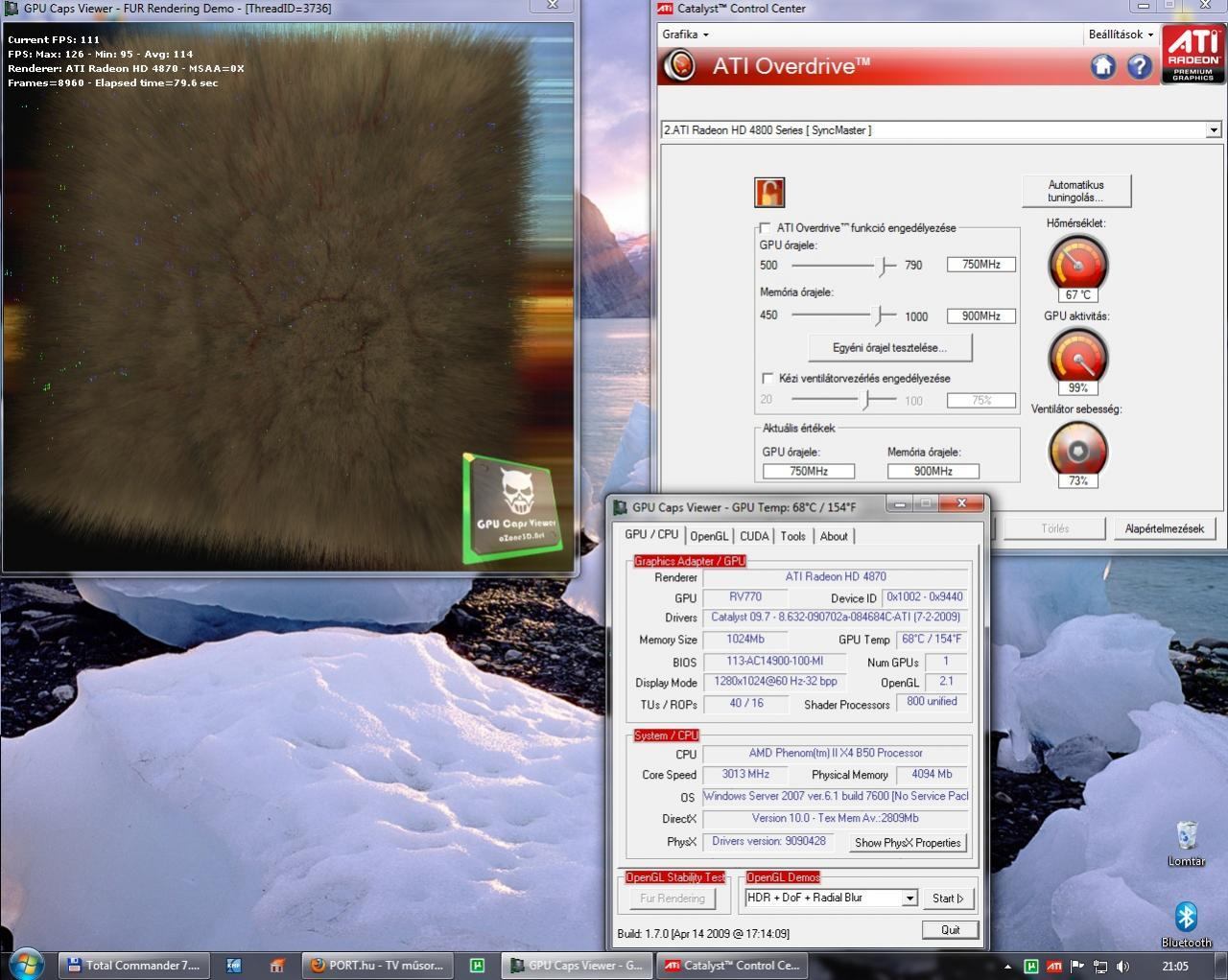Viewport: 1228px width, 980px height.
Task: Click the GPU activity gauge showing 99%
Action: 1077,360
